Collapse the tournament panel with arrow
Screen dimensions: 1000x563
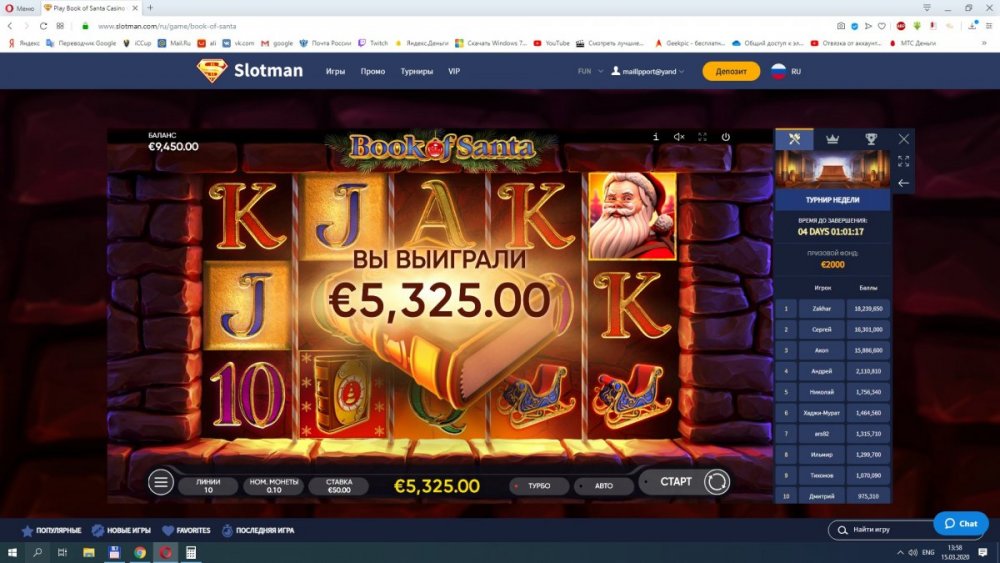pos(904,183)
